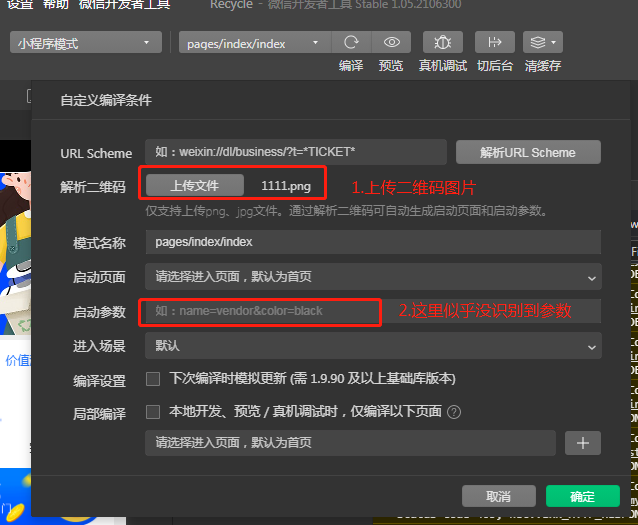Viewport: 638px width, 525px height.
Task: Open the 帮助 menu
Action: [x=56, y=4]
